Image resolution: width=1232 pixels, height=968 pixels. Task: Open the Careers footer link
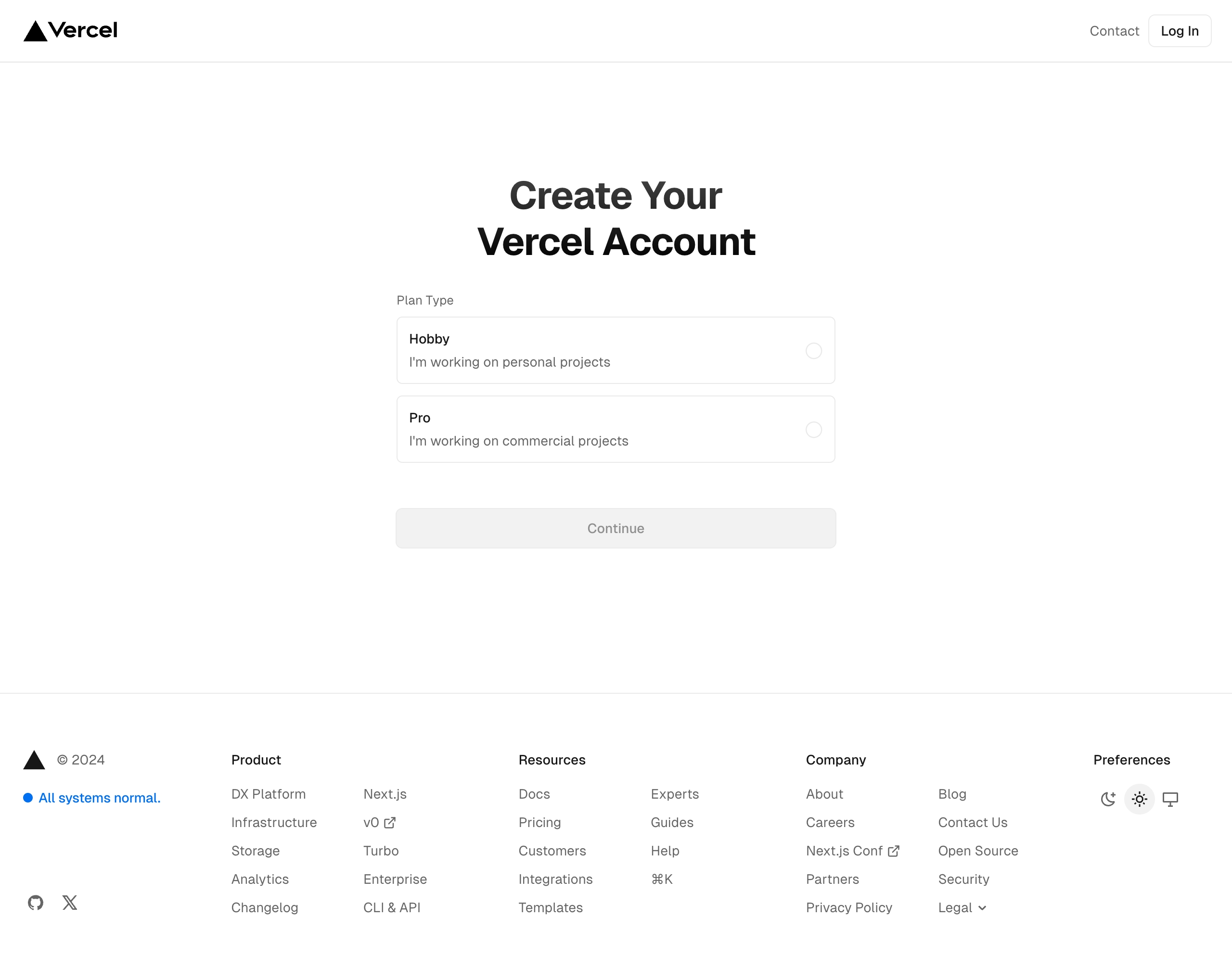[830, 822]
